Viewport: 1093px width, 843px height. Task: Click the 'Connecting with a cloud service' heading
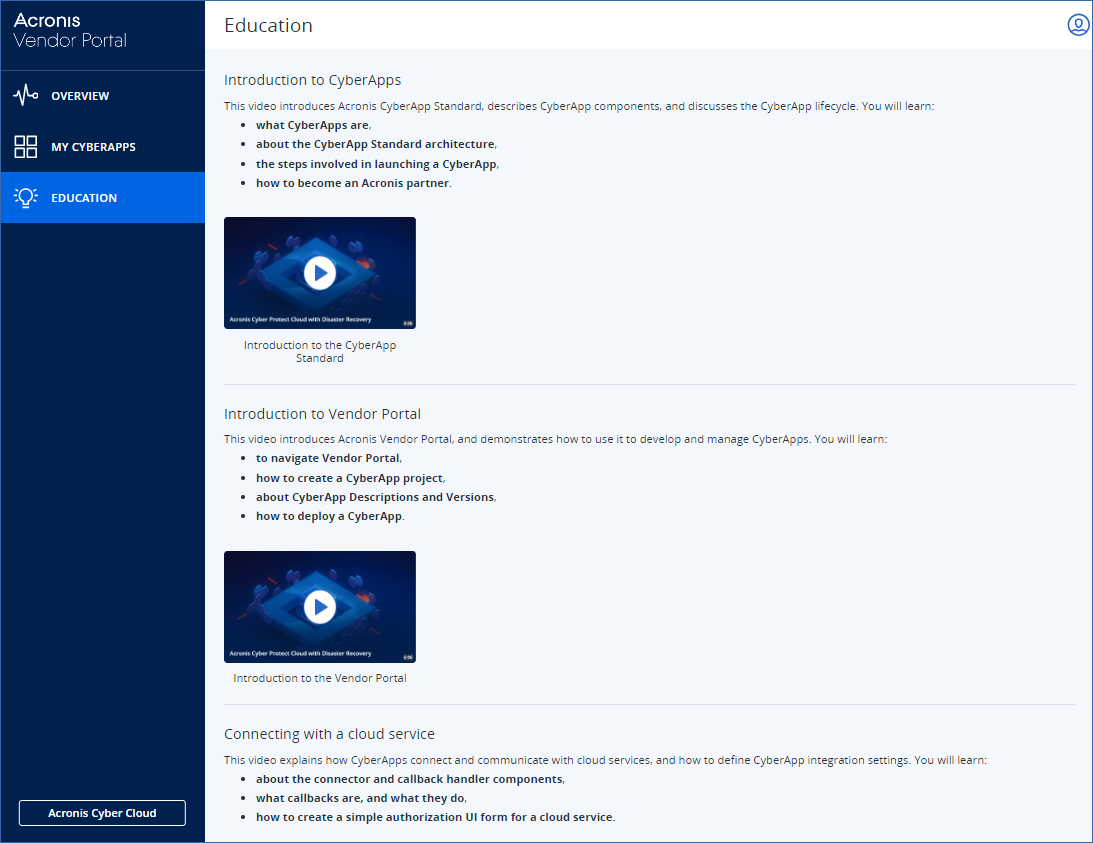point(329,734)
